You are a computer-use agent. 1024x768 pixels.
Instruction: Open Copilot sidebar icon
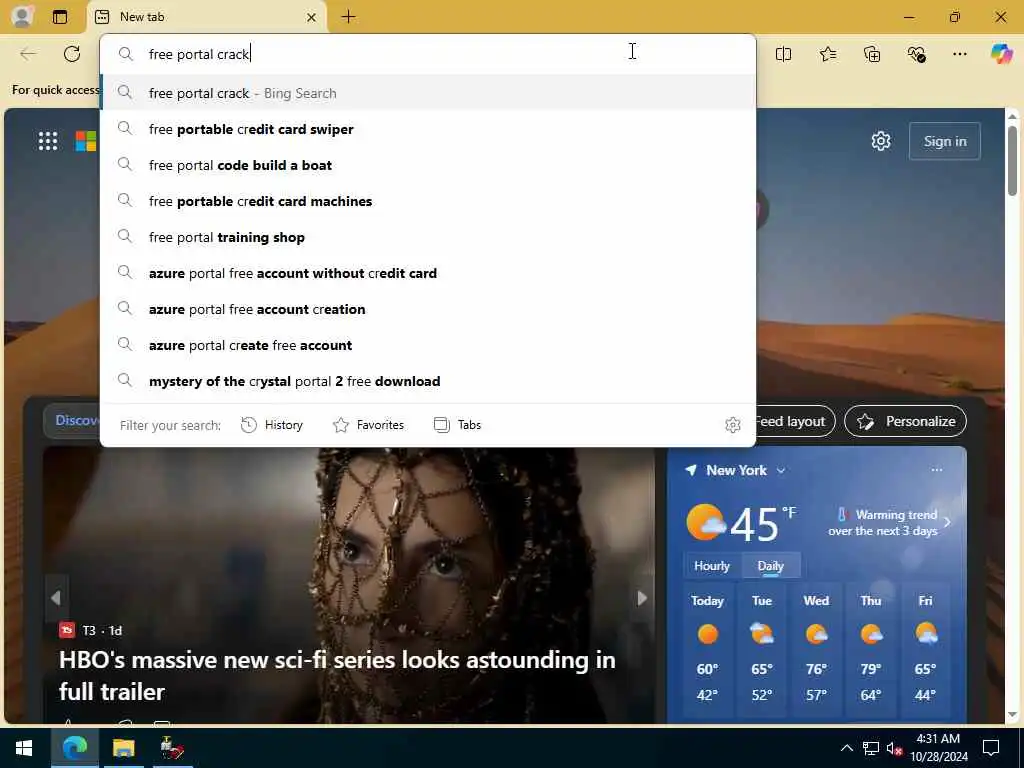click(1001, 54)
